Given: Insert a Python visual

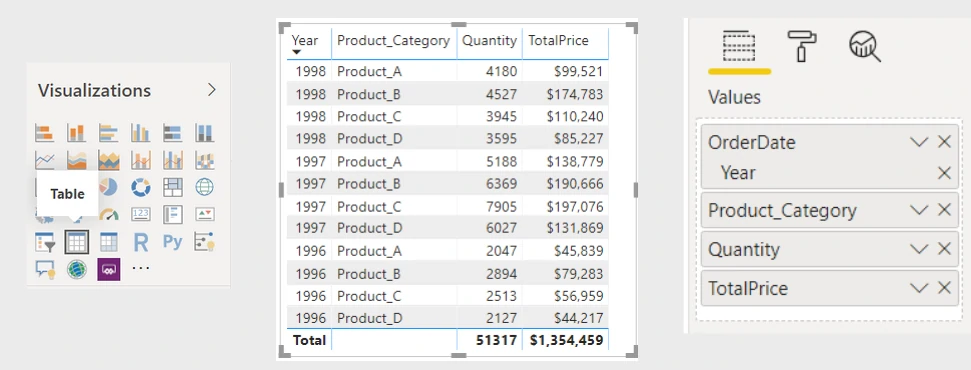Looking at the screenshot, I should pos(173,242).
